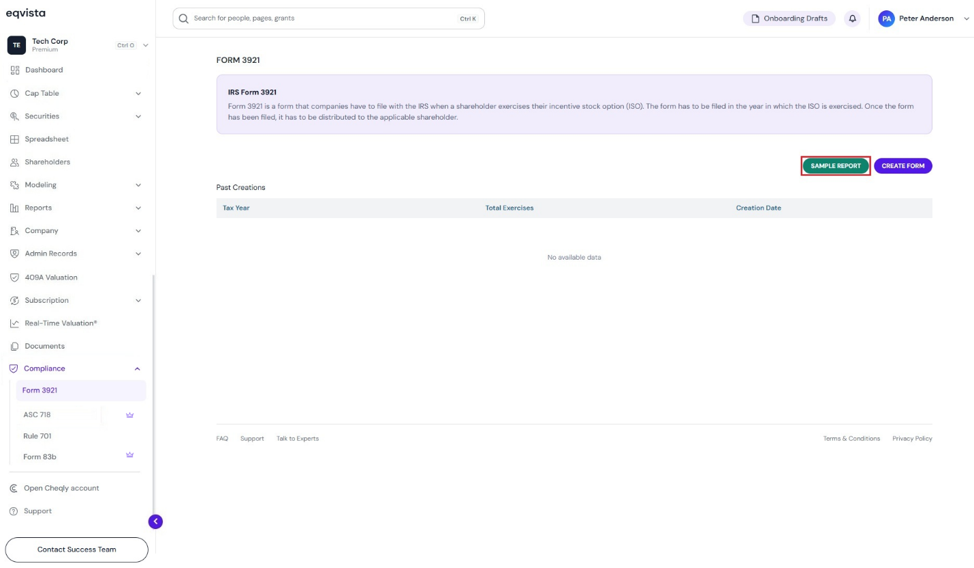Collapse sidebar with purple arrow button
This screenshot has width=974, height=568.
tap(155, 521)
